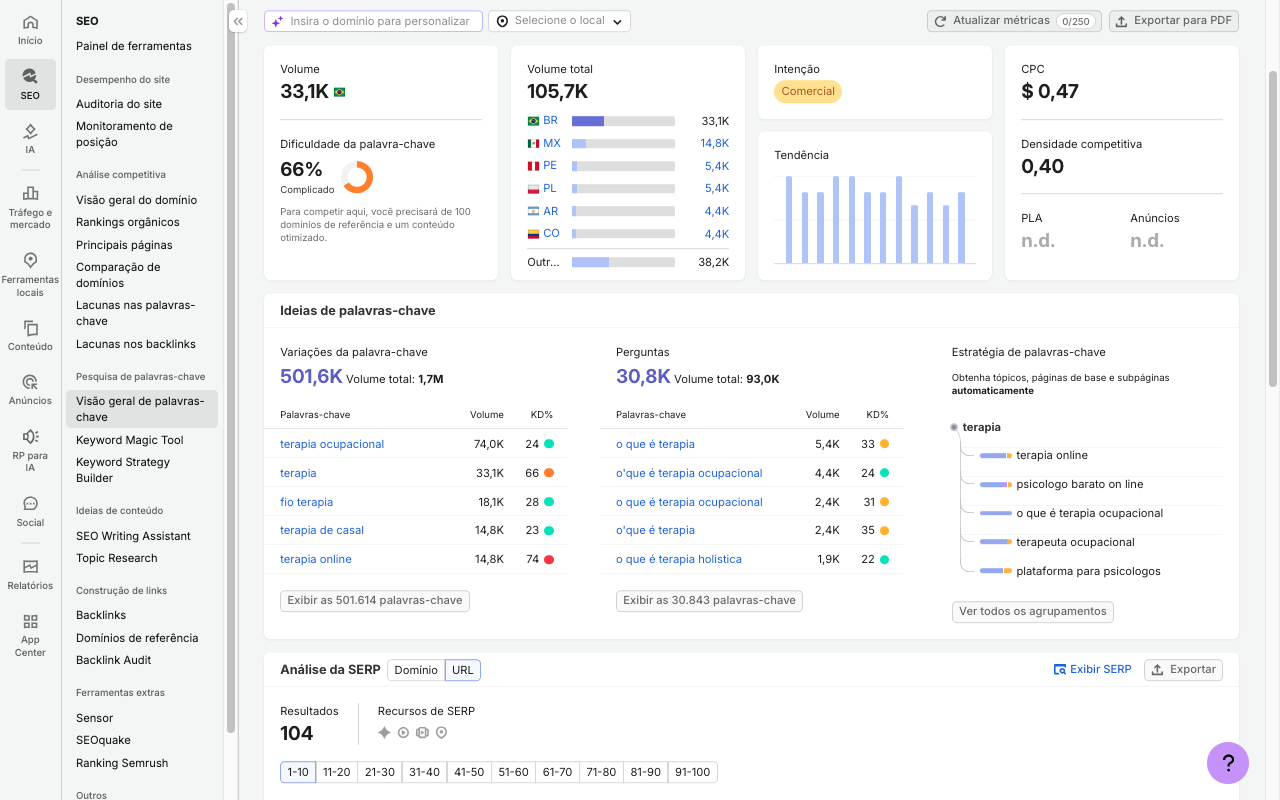Click the trend bar chart
The image size is (1280, 800).
[x=875, y=219]
